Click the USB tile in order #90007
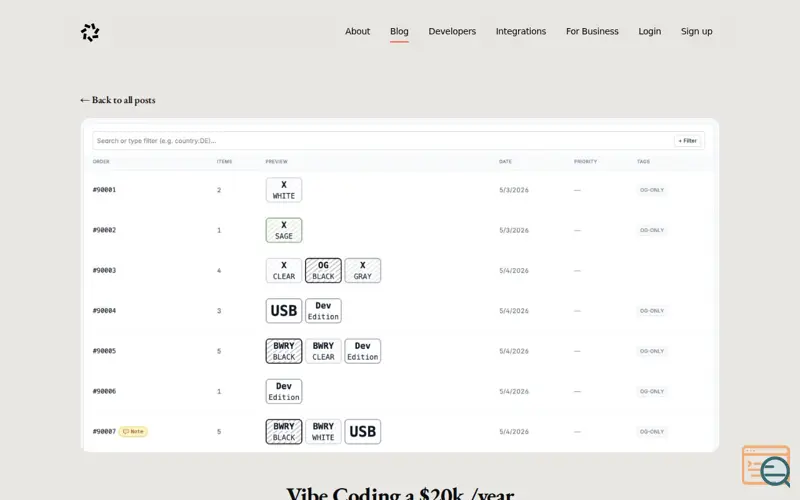The width and height of the screenshot is (800, 500). point(363,432)
